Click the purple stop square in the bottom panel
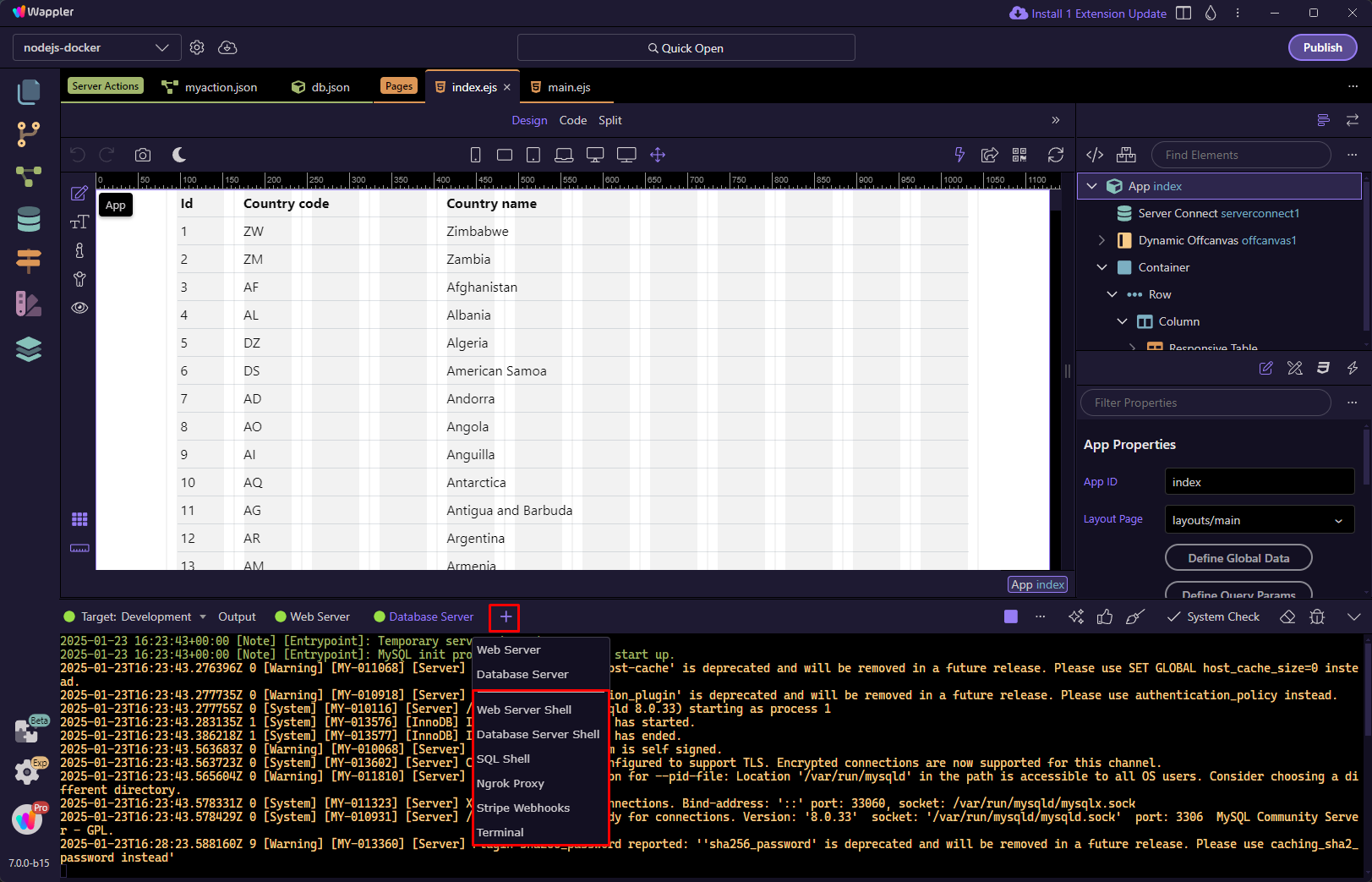This screenshot has width=1372, height=882. [1011, 616]
